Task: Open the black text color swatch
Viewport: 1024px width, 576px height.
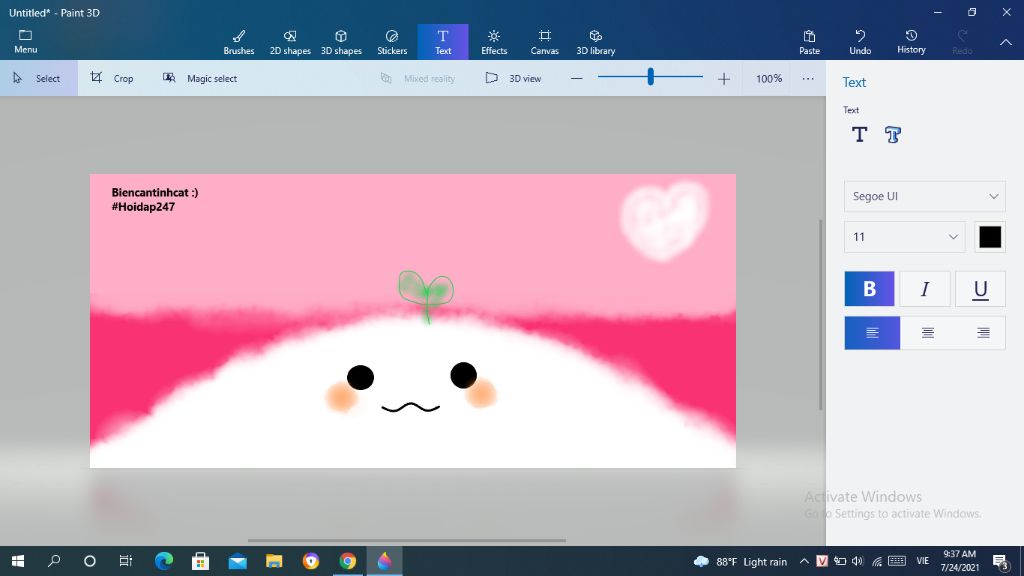Action: pyautogui.click(x=989, y=236)
